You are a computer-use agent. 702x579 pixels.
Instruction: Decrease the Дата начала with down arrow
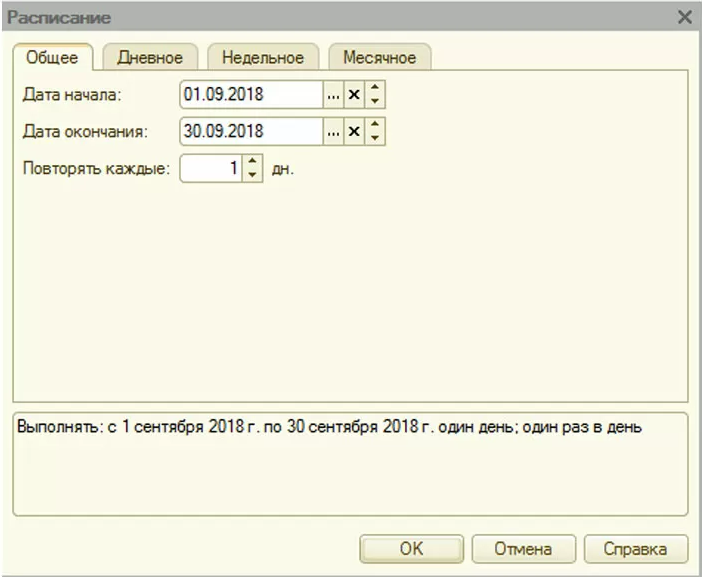tap(375, 101)
